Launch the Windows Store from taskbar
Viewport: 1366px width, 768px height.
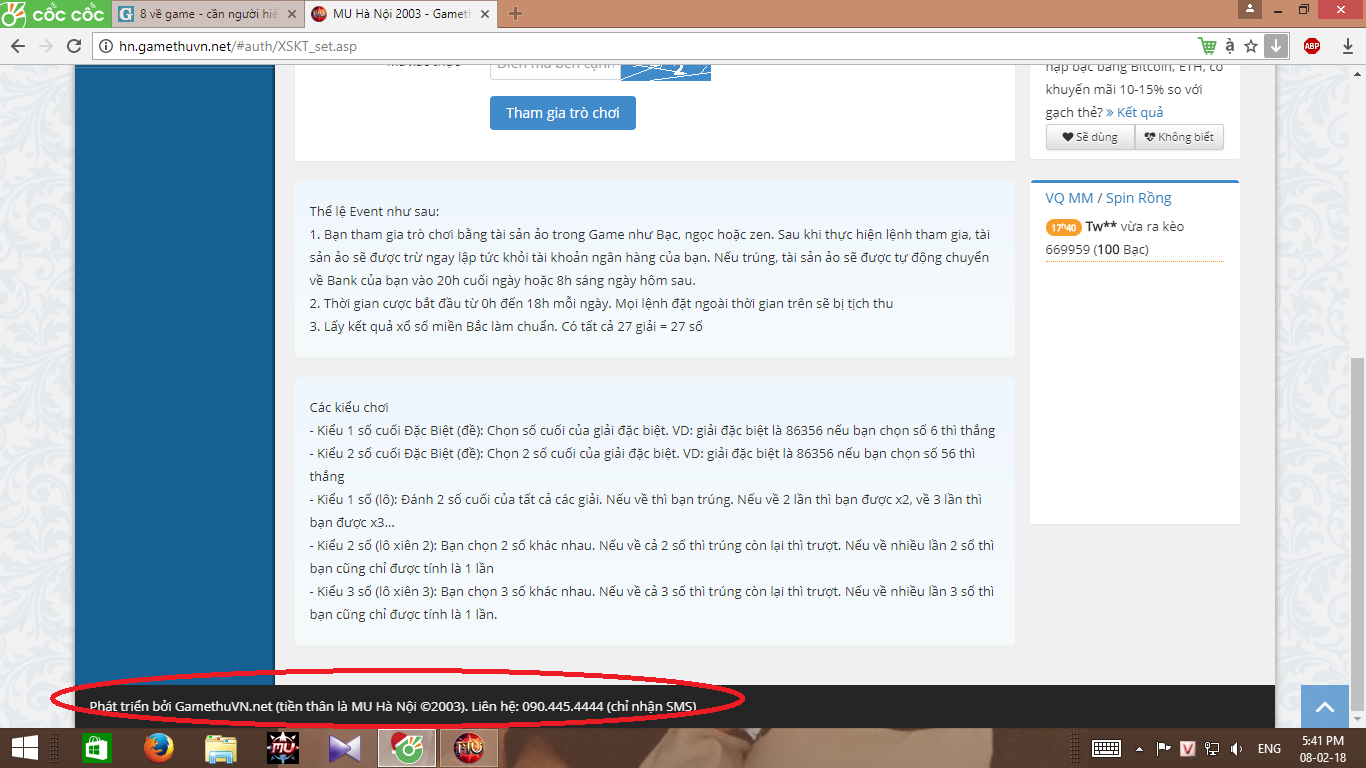(96, 748)
